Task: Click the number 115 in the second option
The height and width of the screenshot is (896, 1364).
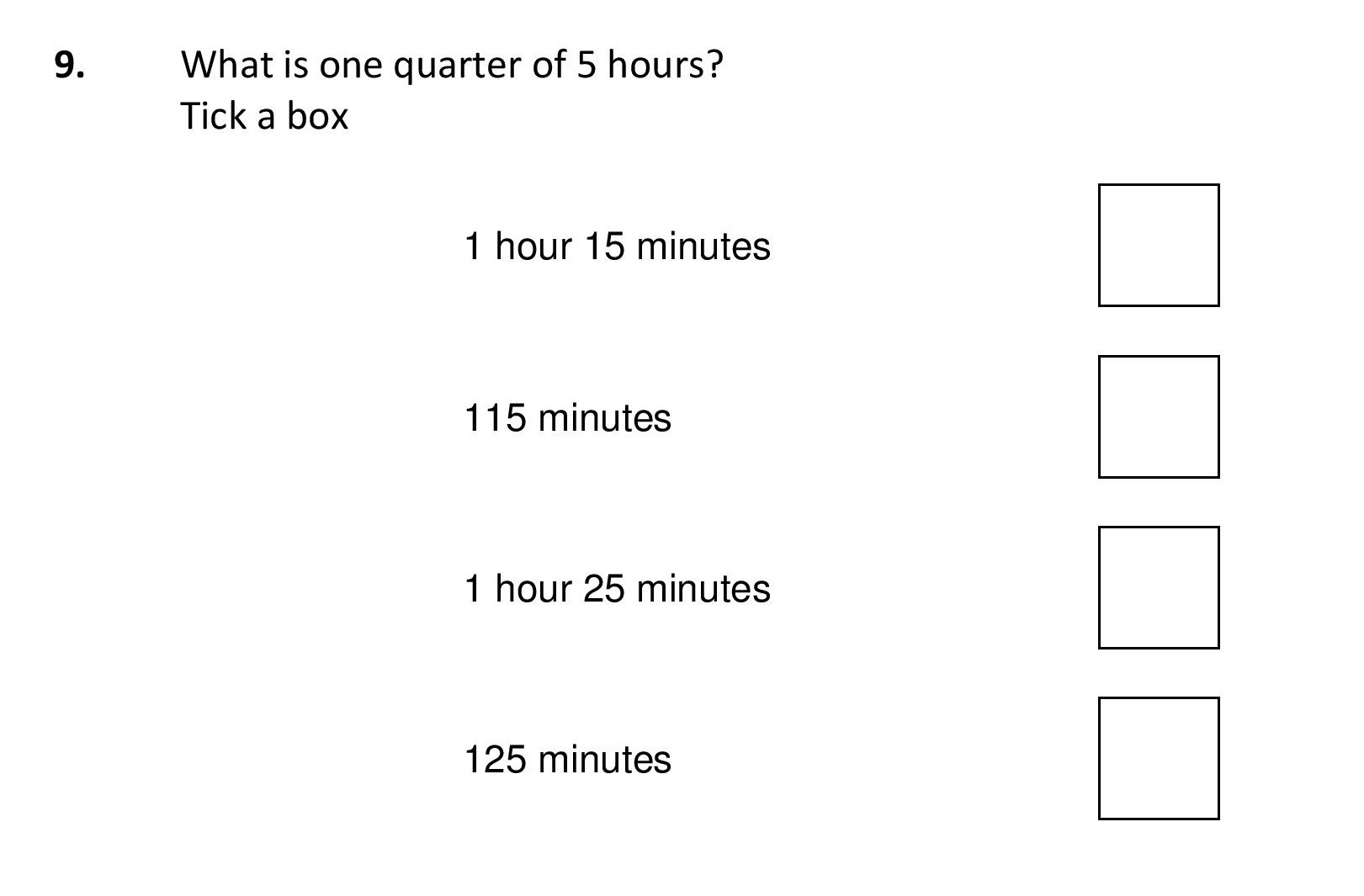Action: coord(496,418)
